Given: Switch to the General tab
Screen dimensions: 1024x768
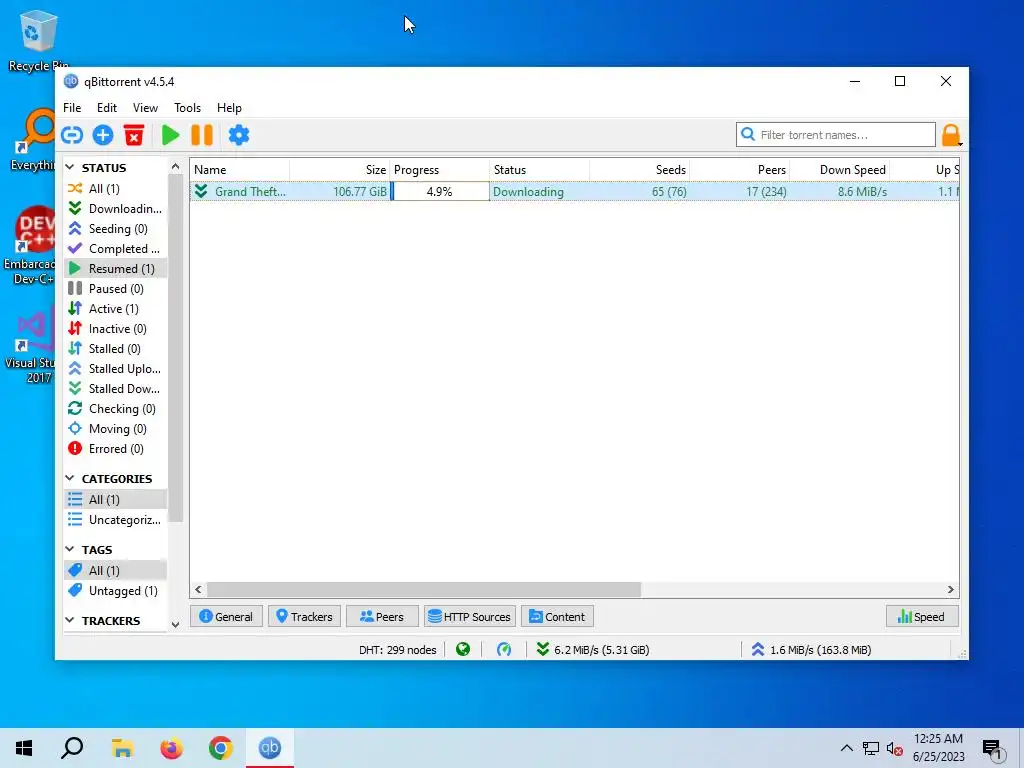Looking at the screenshot, I should 226,616.
